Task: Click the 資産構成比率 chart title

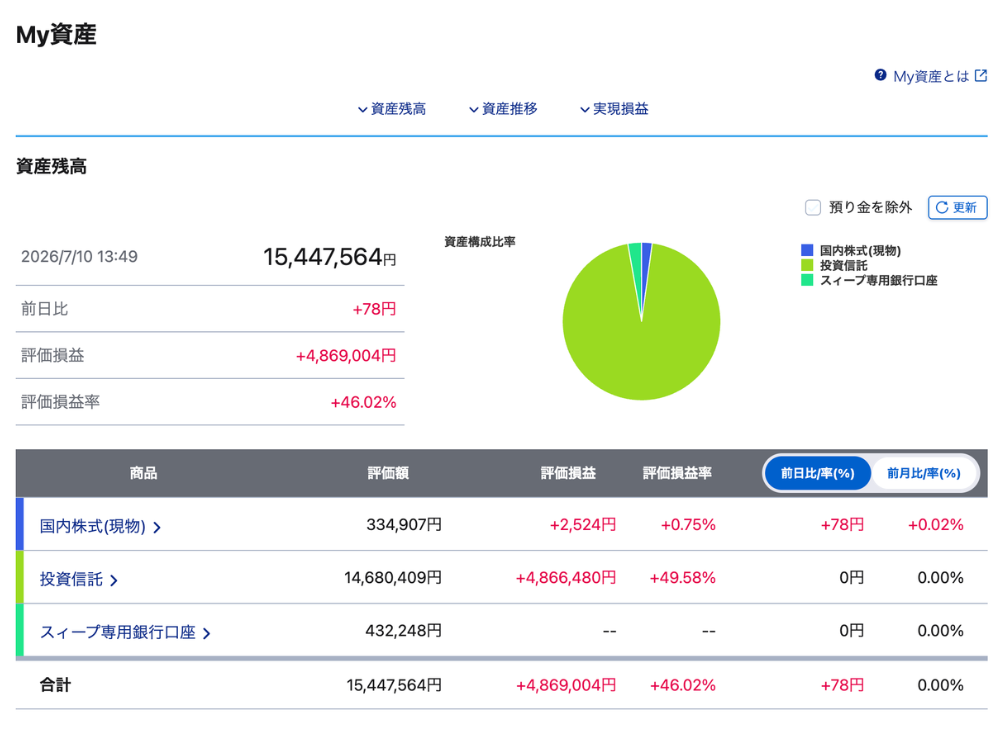Action: tap(480, 242)
